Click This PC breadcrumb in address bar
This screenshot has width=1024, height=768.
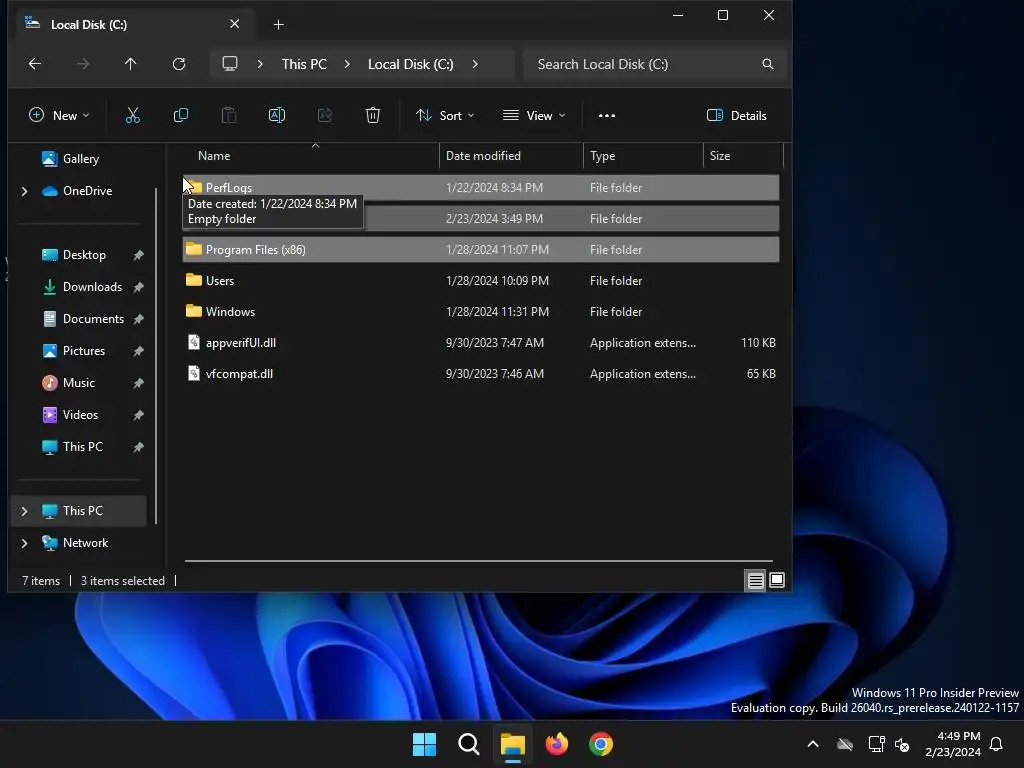click(304, 64)
